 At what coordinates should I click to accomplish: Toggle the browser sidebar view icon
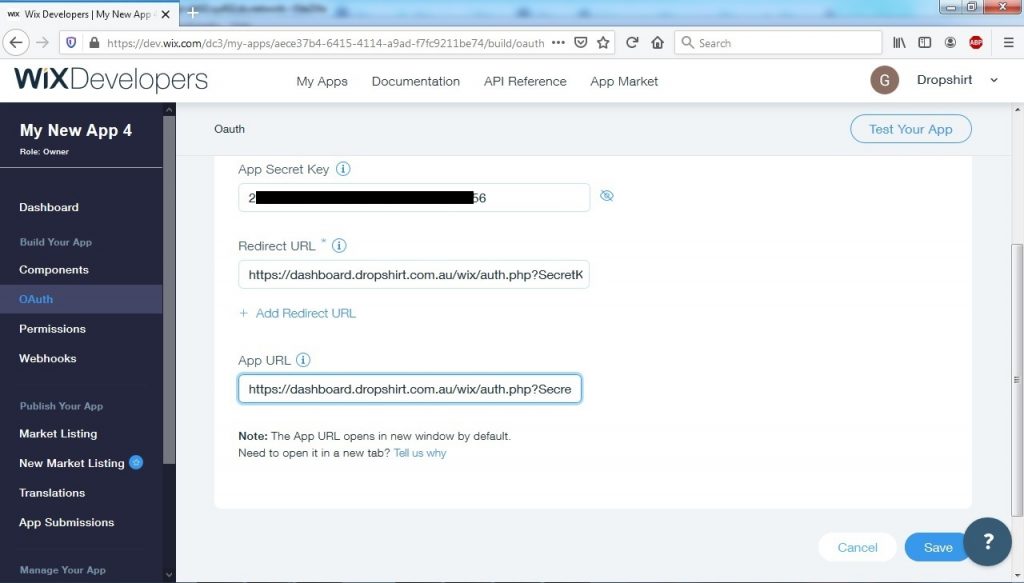(925, 42)
